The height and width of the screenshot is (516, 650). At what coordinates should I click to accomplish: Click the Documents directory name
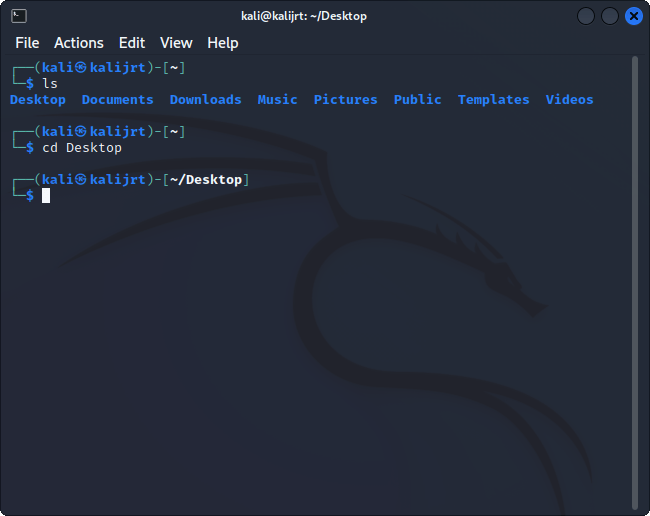click(x=117, y=99)
